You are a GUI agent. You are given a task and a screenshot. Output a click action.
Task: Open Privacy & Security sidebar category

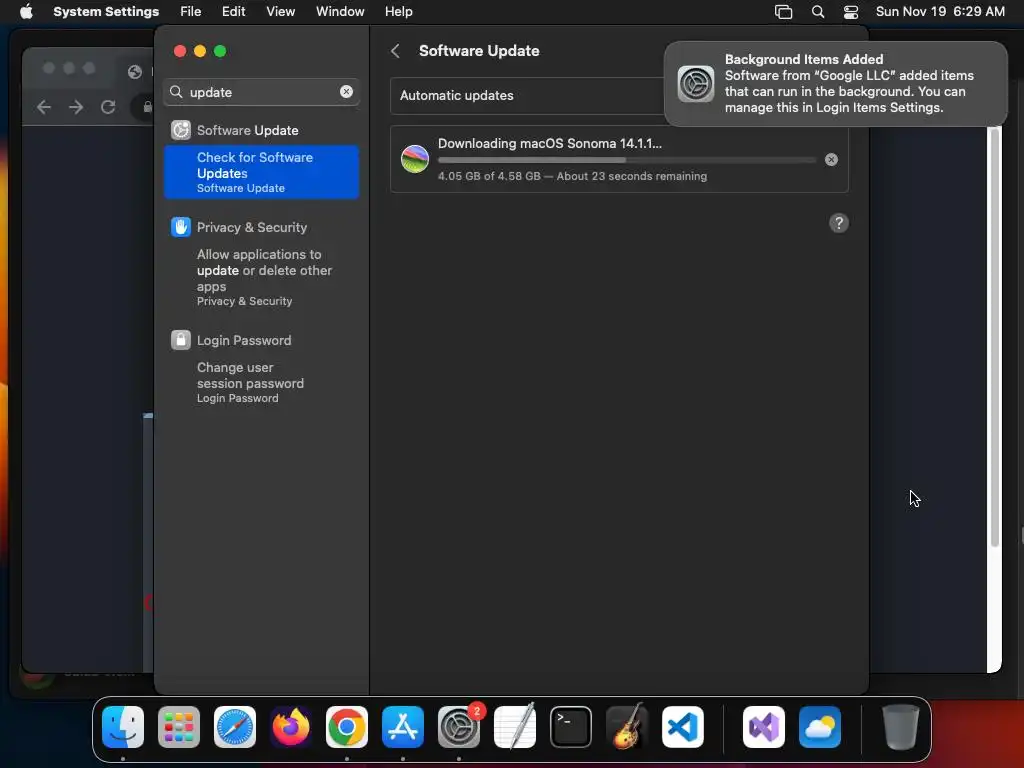coord(261,227)
